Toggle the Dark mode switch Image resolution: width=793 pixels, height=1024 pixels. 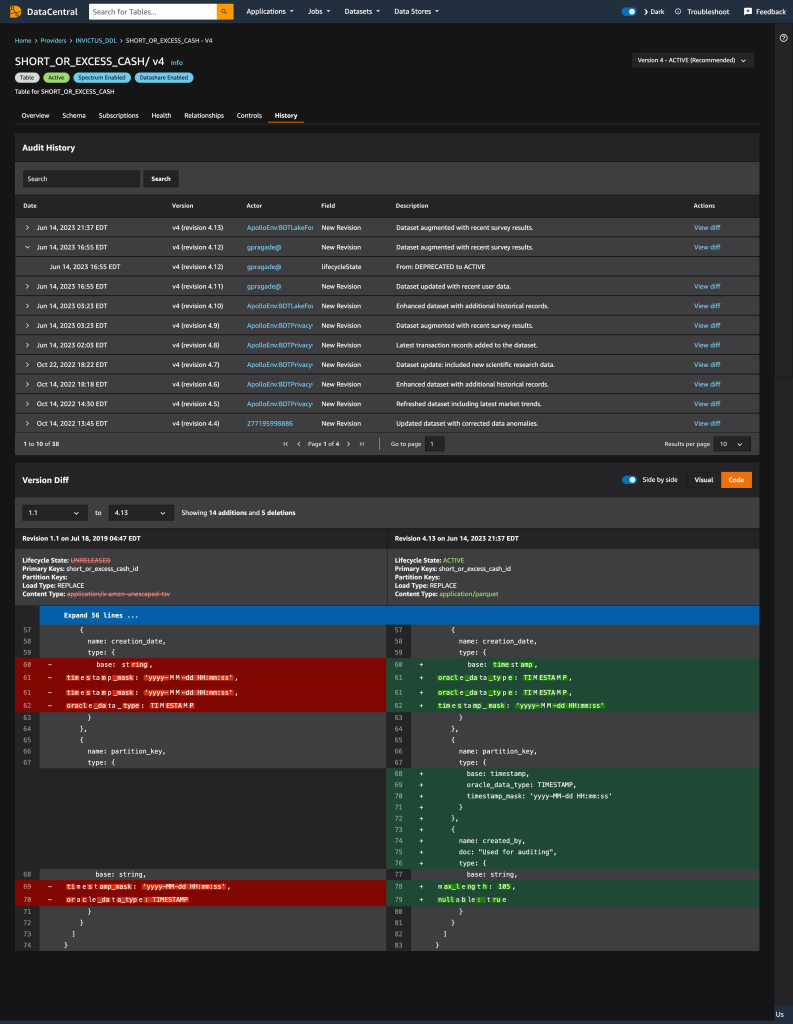(629, 12)
